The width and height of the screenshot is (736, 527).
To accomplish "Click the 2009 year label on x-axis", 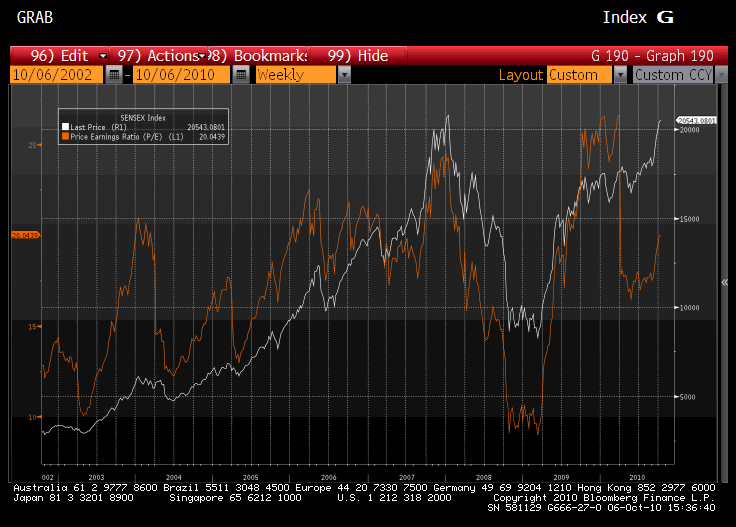I will pyautogui.click(x=561, y=477).
